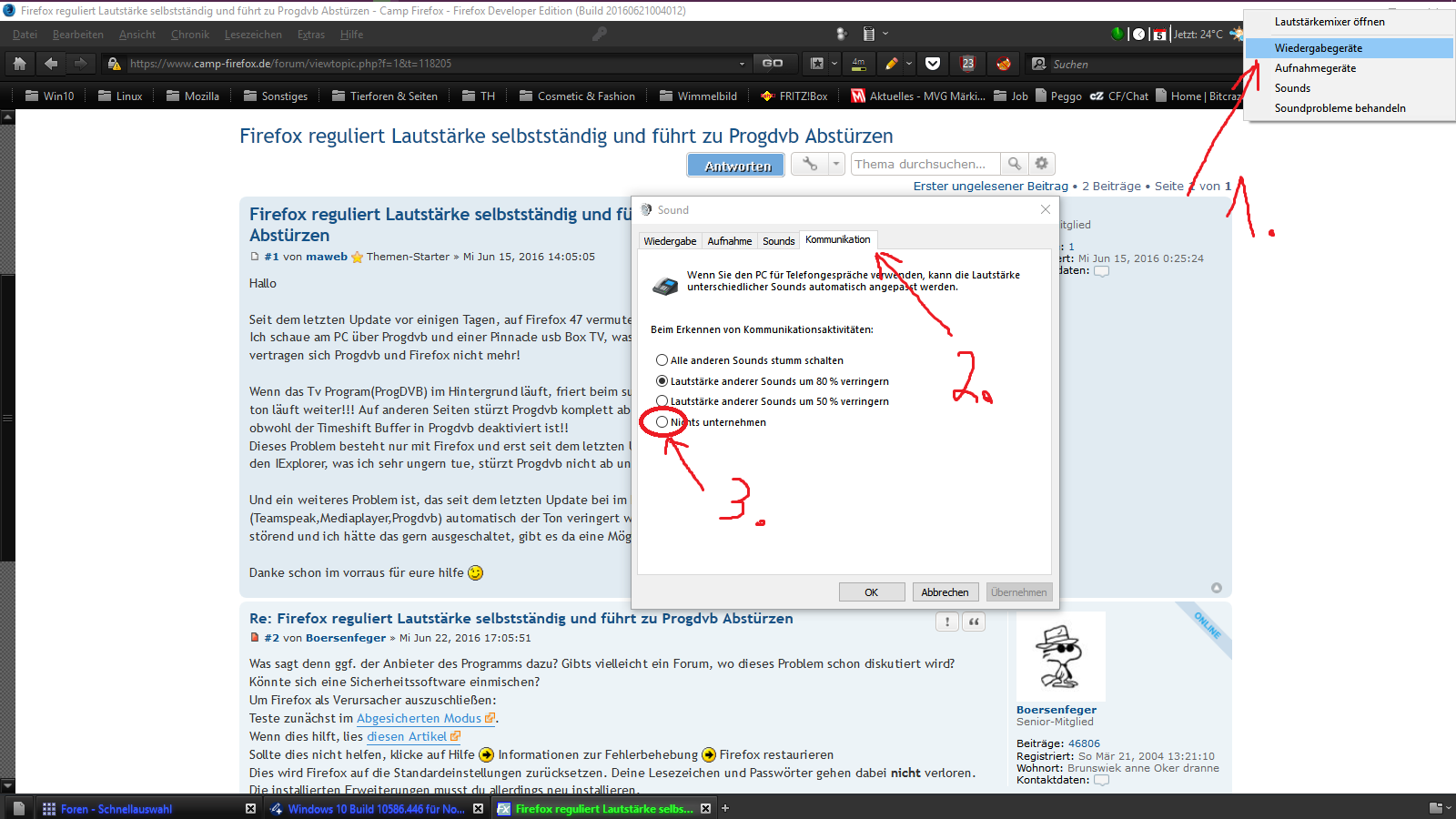Open the wrench developer icon in the menu bar
The image size is (1456, 819).
point(599,34)
